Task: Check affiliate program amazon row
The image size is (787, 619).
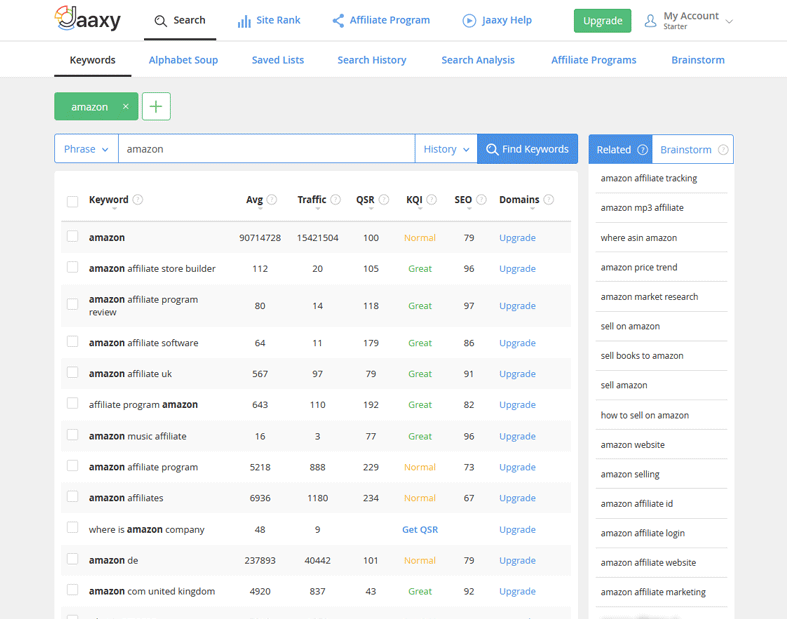Action: [x=72, y=403]
